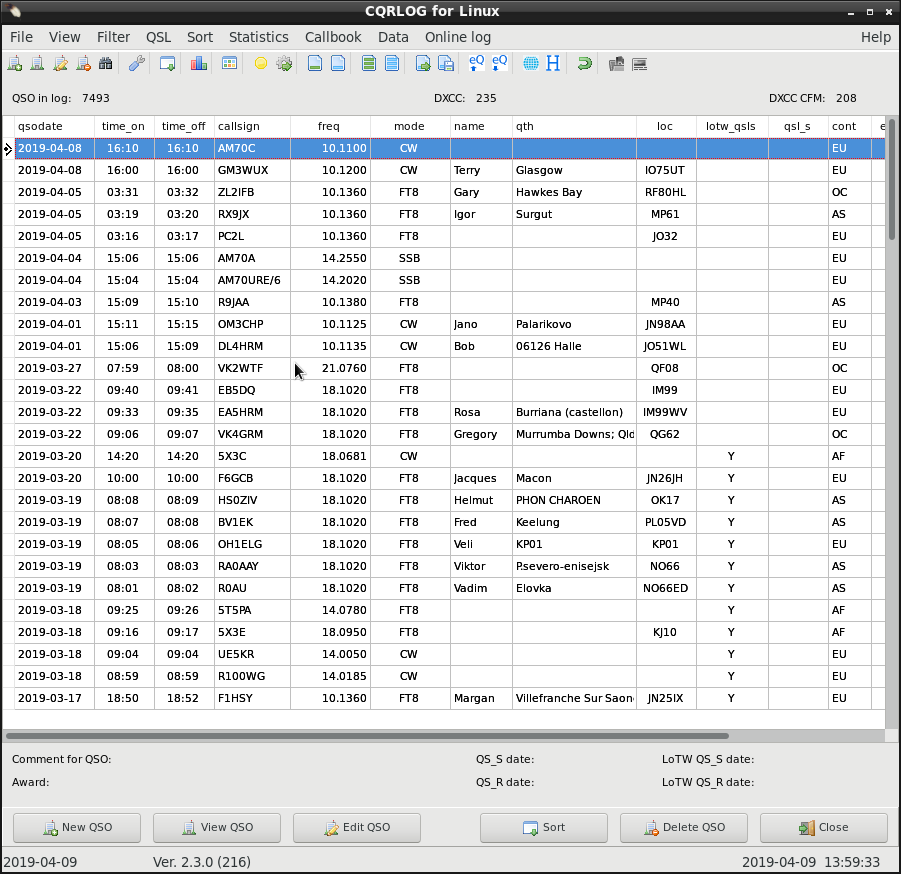901x874 pixels.
Task: Click the New QSO button at bottom
Action: [77, 827]
